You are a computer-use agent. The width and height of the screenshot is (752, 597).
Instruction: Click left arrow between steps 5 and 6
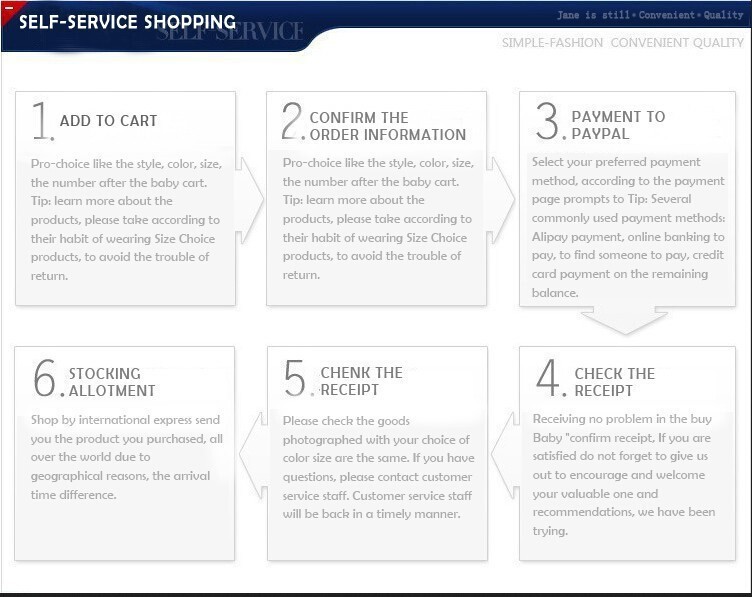click(x=251, y=453)
